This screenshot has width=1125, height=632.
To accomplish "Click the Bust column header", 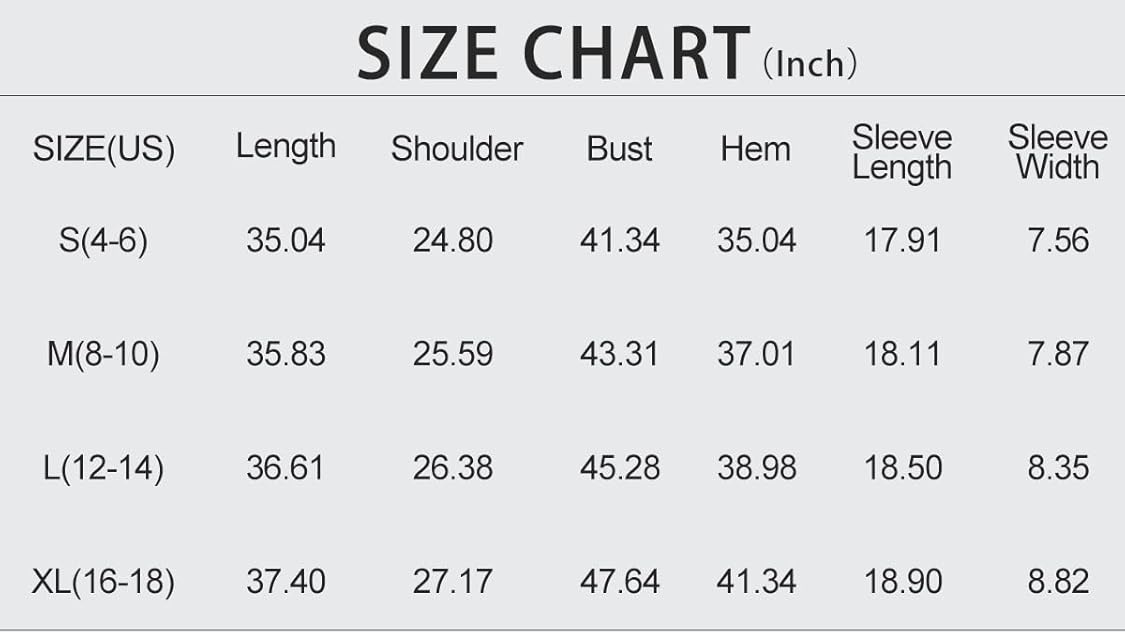I will point(619,149).
